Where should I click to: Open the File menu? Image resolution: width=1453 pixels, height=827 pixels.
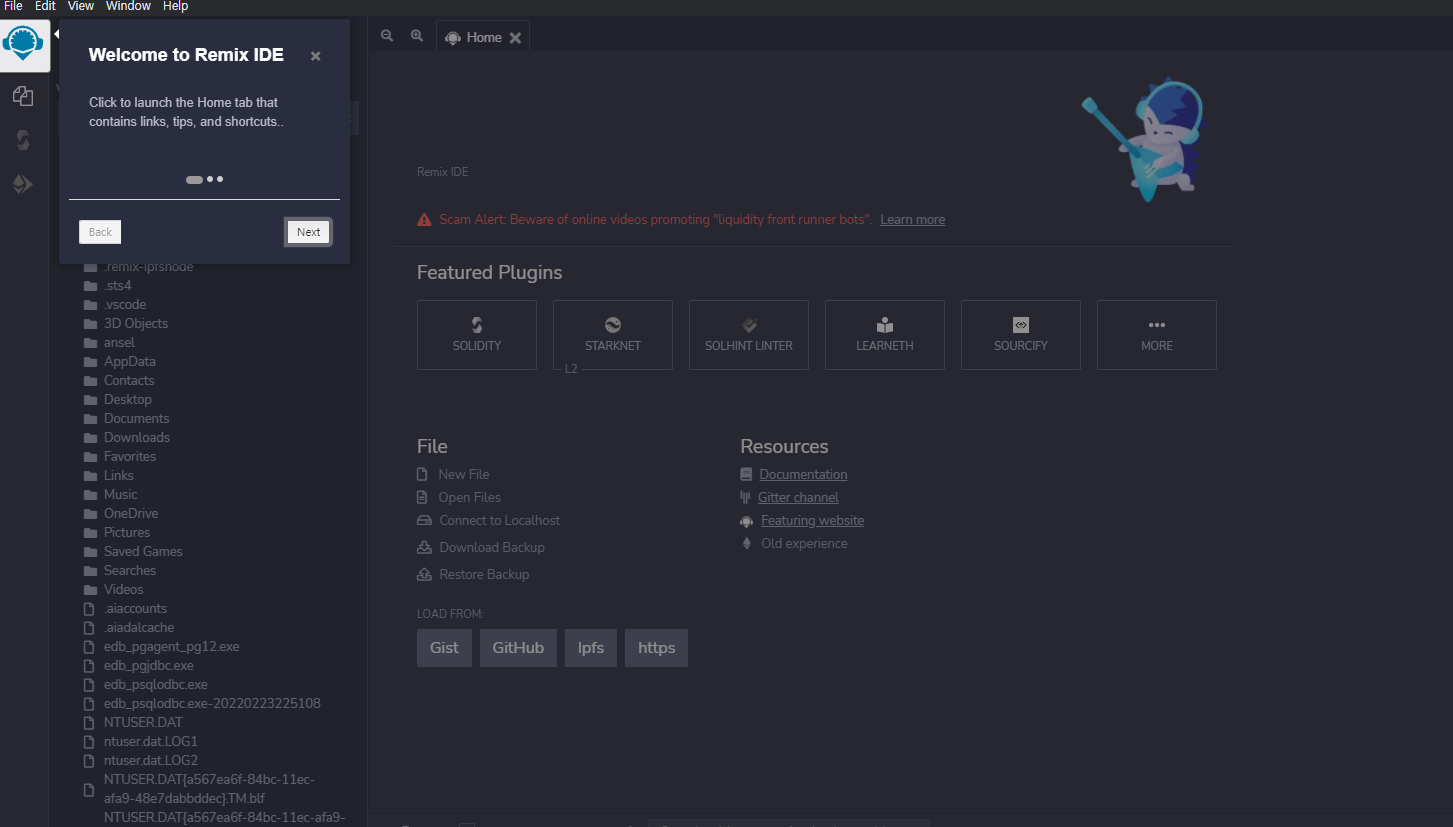pyautogui.click(x=13, y=6)
